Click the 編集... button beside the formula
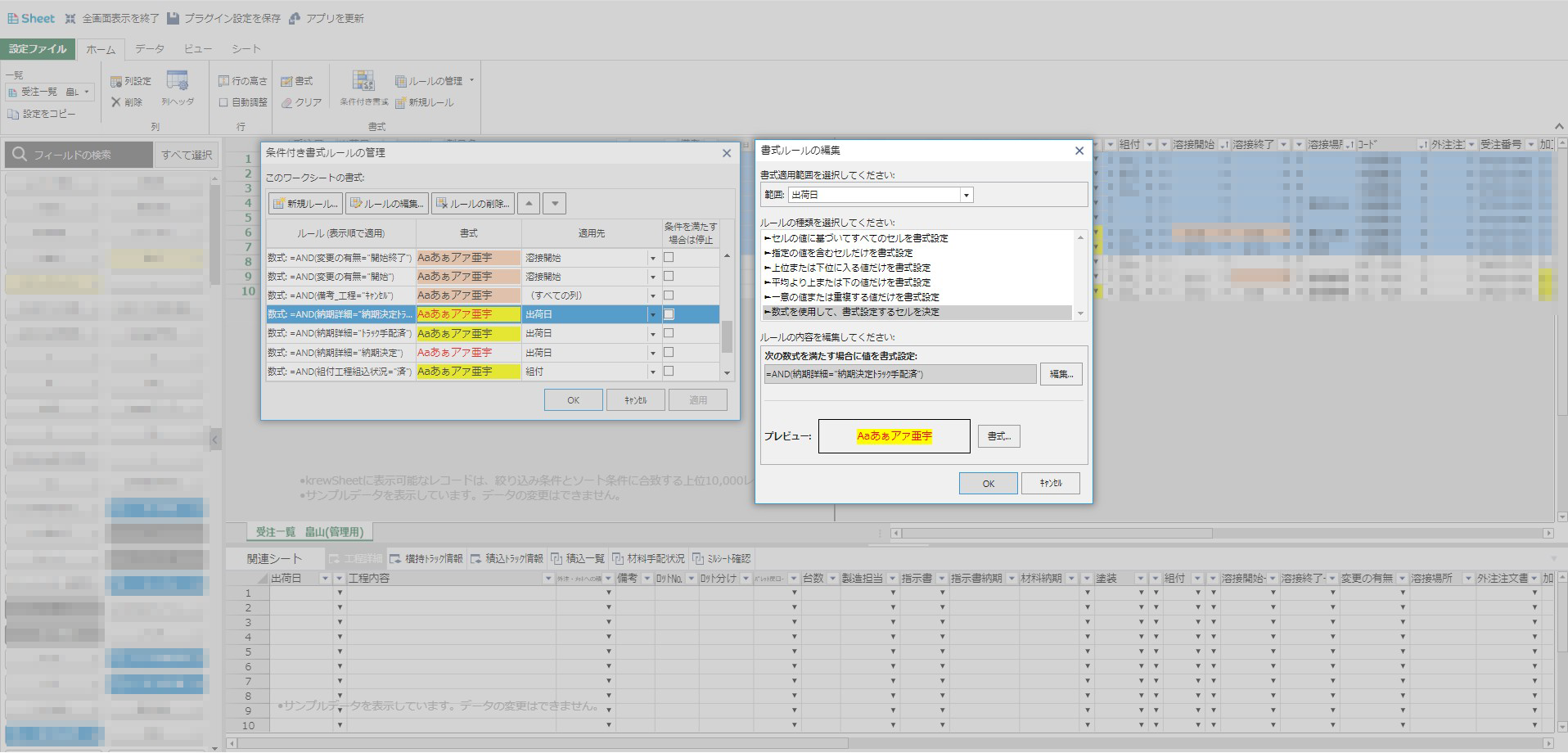This screenshot has width=1568, height=753. coord(1061,374)
